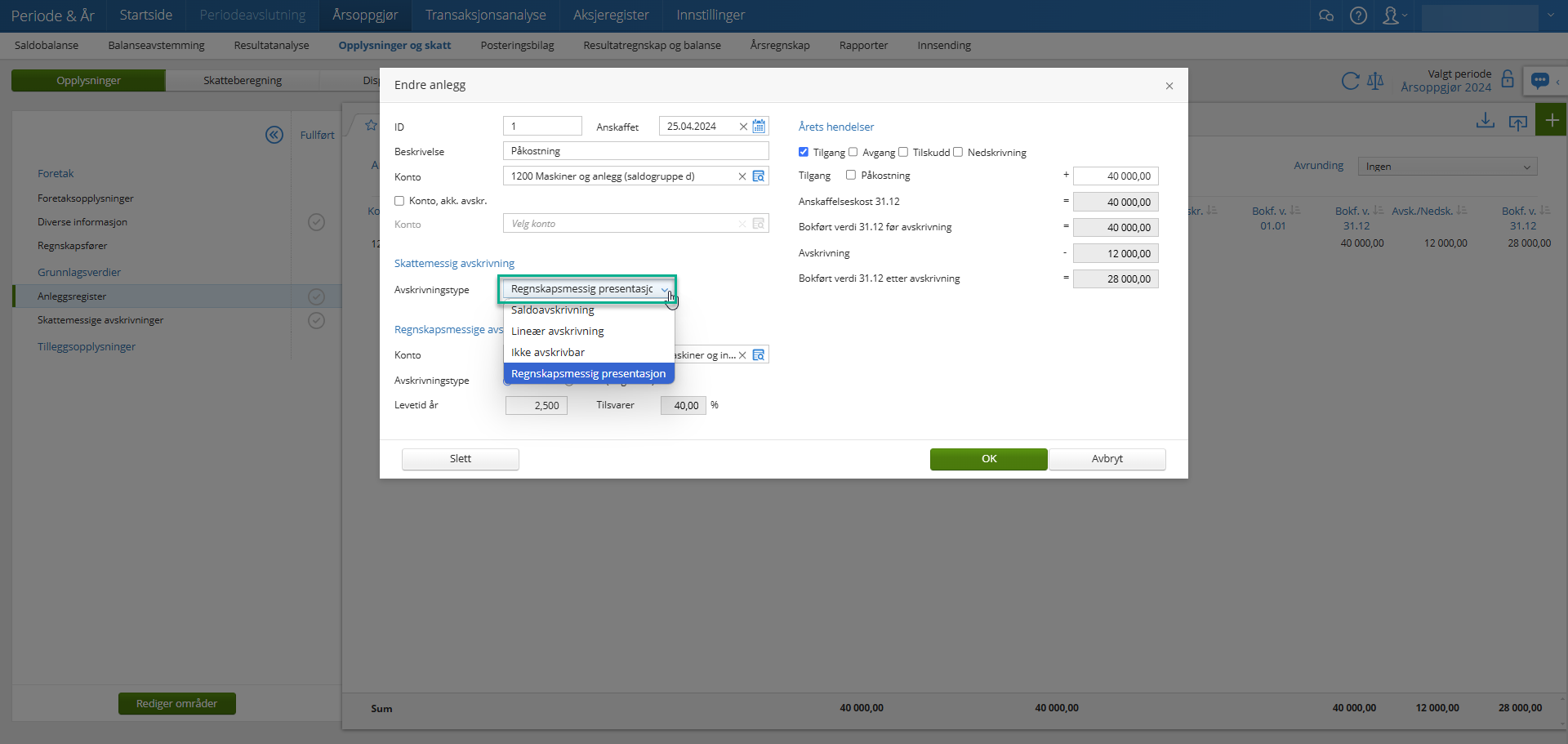Click the Beskrivelse field containing Påkostning
This screenshot has height=744, width=1568.
(x=635, y=151)
